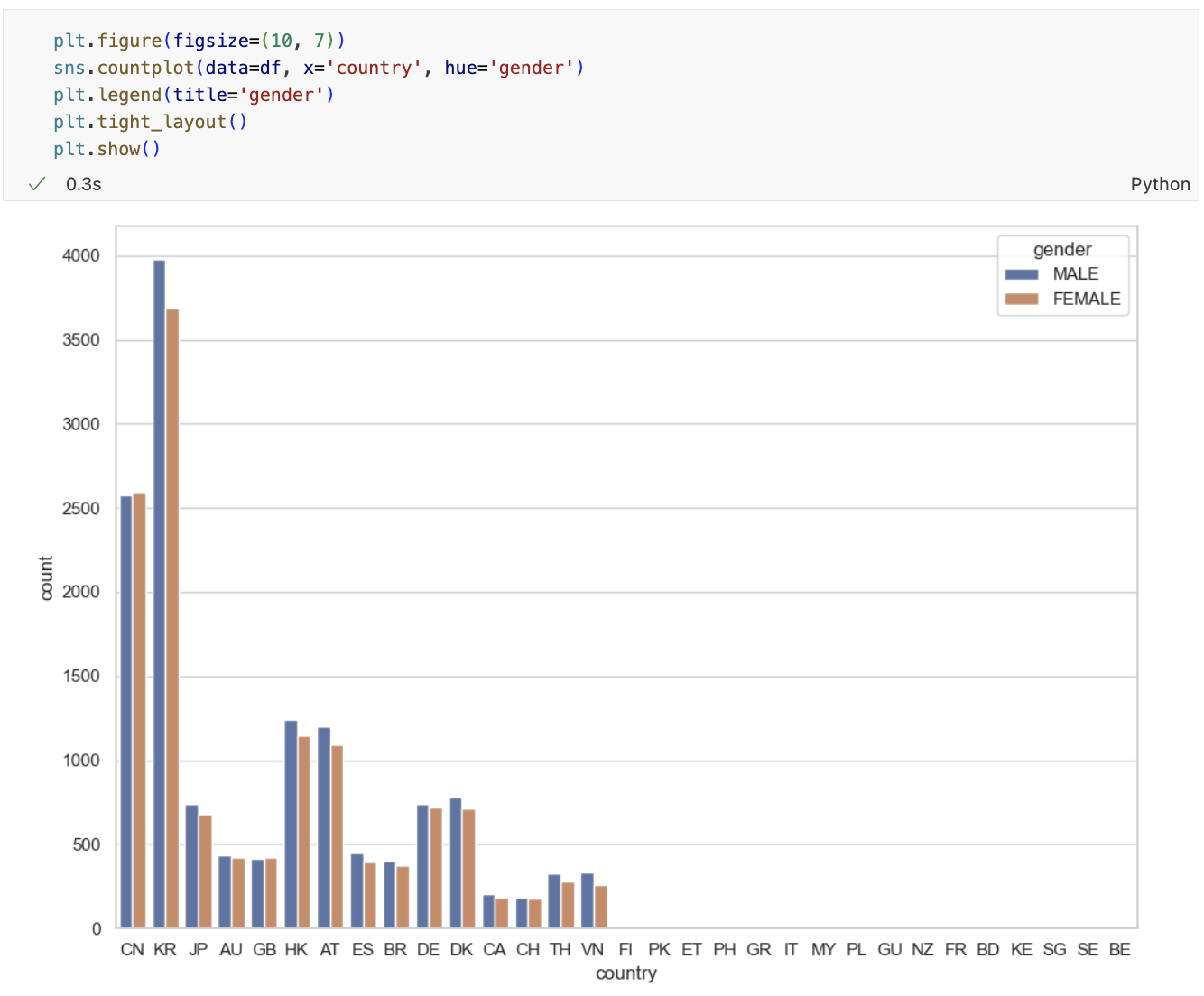Click the DE country tick label
The width and height of the screenshot is (1204, 996).
(429, 950)
